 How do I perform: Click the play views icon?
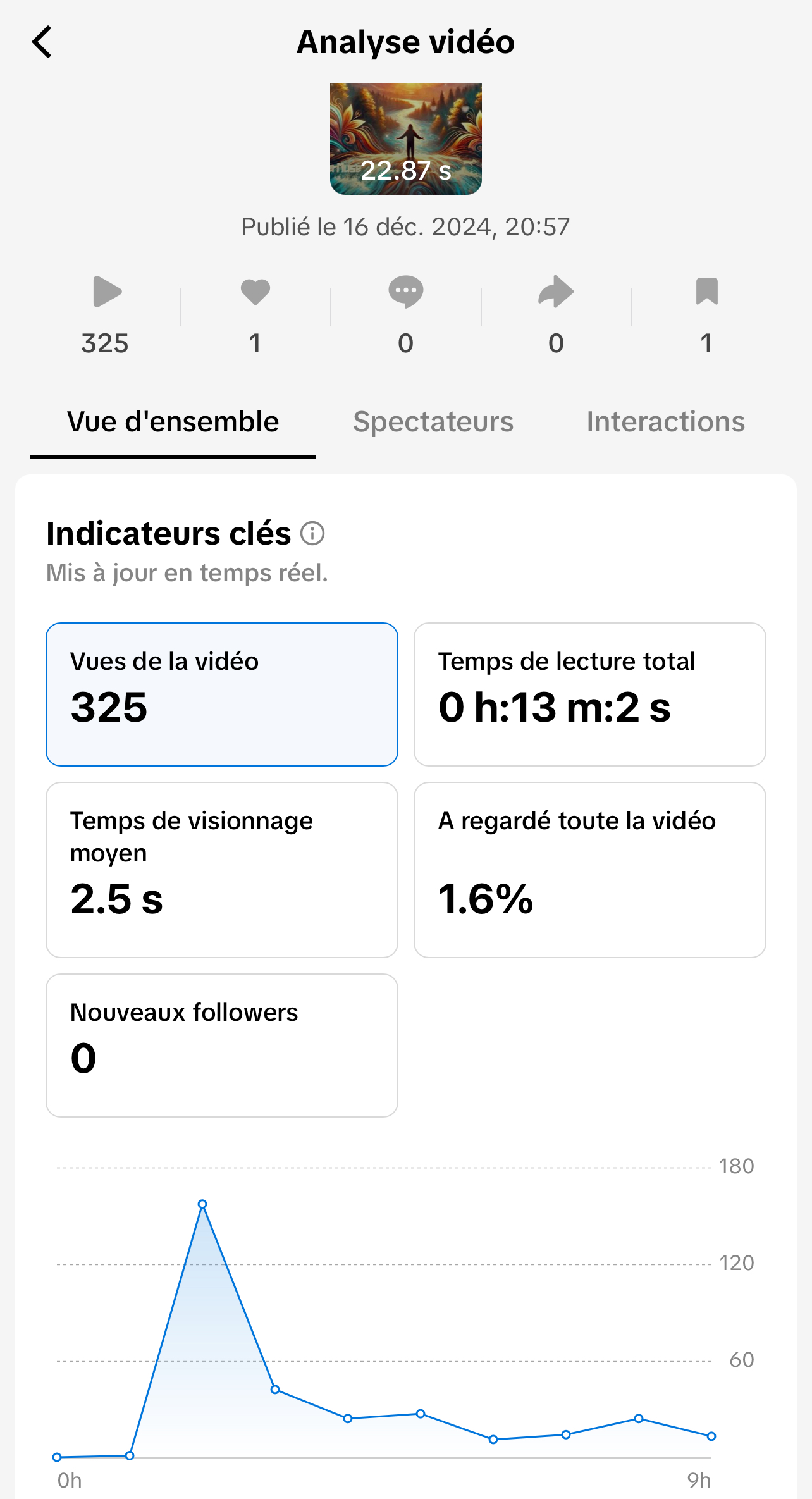106,292
